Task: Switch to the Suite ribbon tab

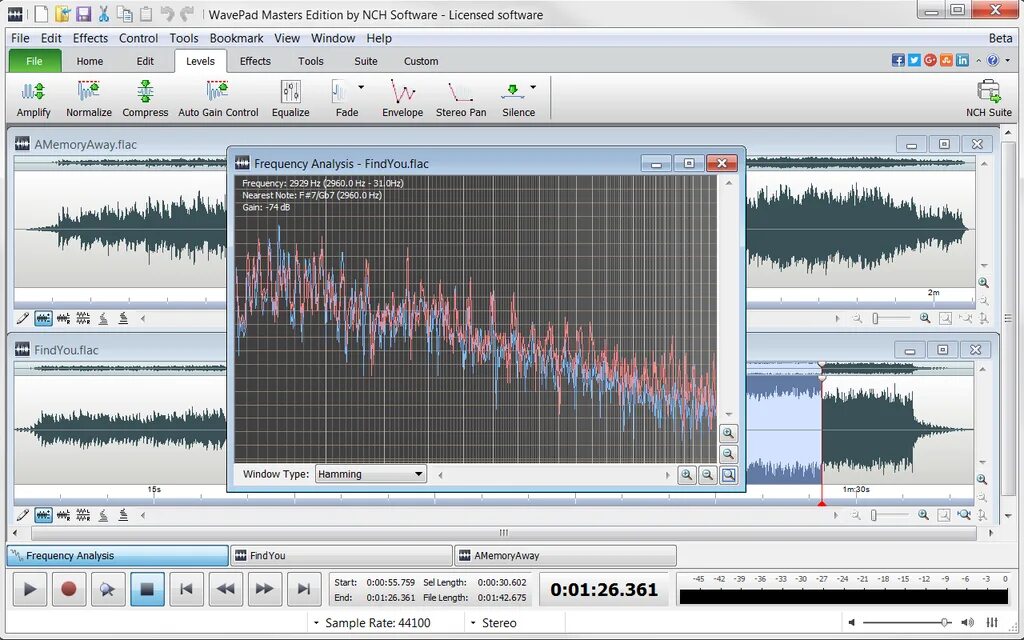Action: [x=366, y=61]
